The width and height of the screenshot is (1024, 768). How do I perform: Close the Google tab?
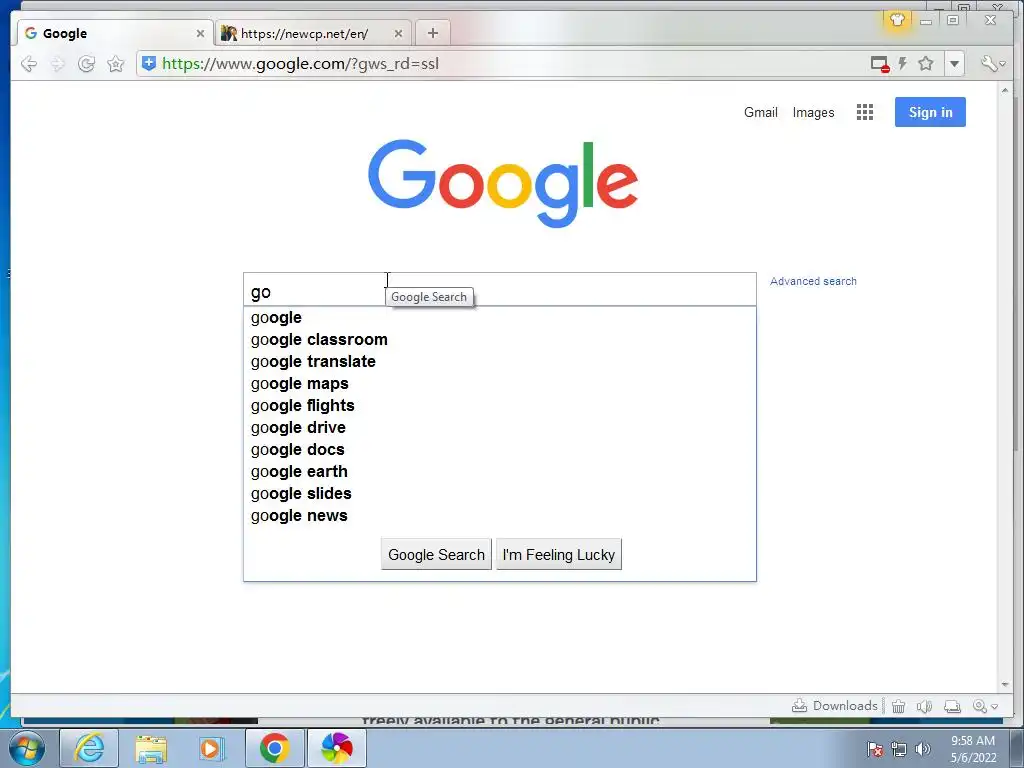pyautogui.click(x=200, y=33)
